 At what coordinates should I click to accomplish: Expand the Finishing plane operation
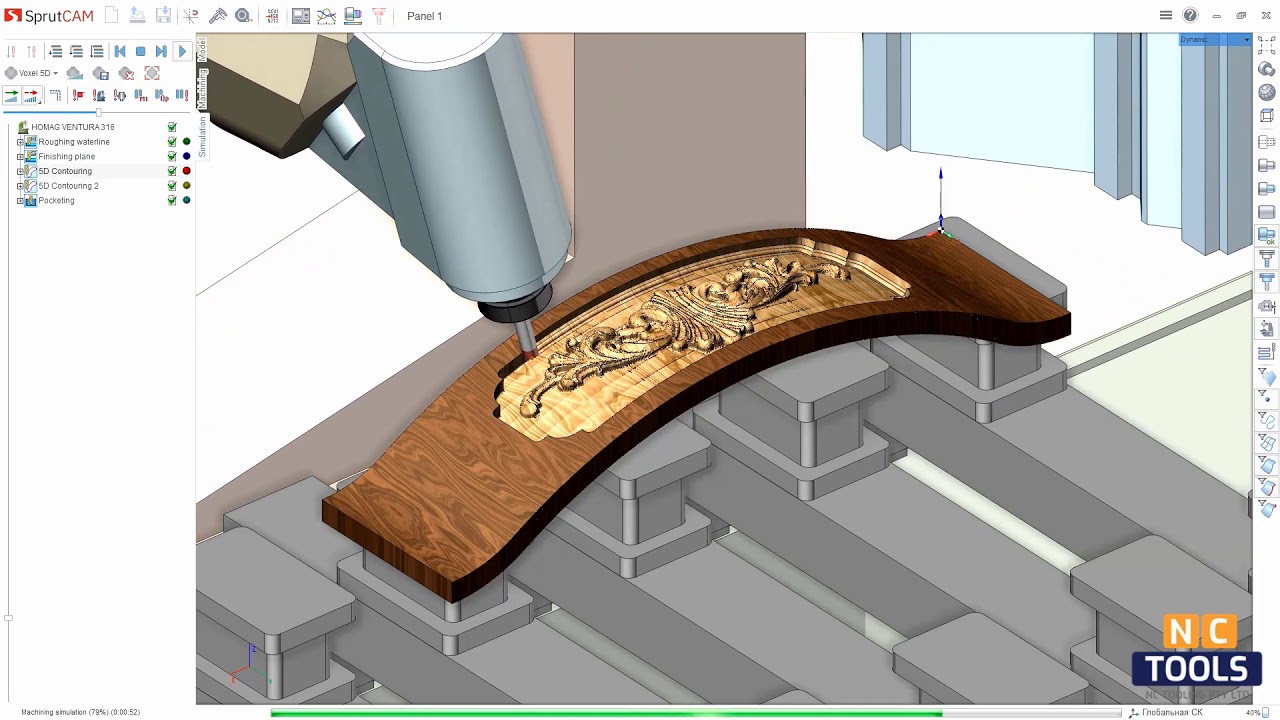20,157
